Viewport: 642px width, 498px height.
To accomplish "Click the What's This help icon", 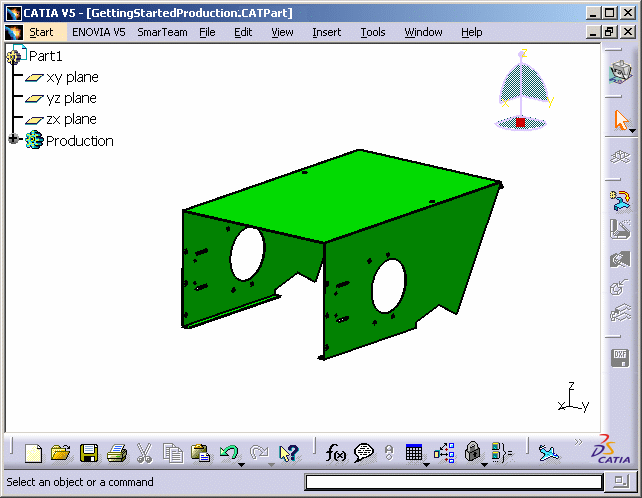I will click(289, 453).
